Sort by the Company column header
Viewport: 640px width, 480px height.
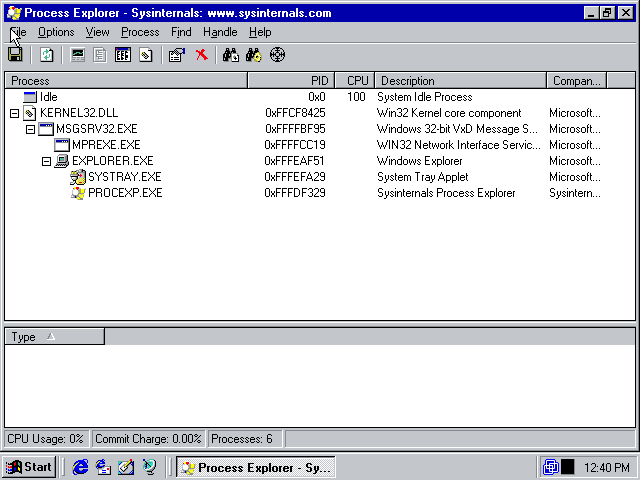[577, 81]
